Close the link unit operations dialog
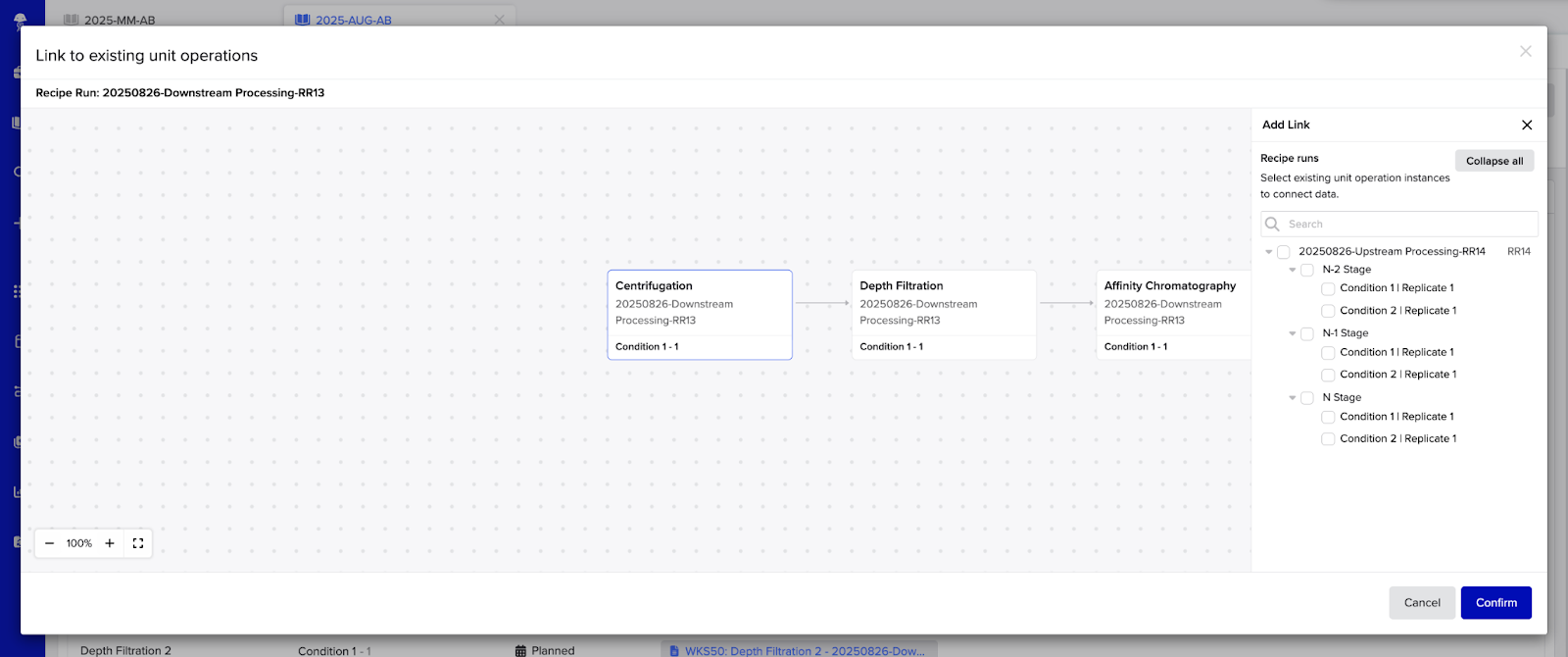This screenshot has height=657, width=1568. point(1525,52)
